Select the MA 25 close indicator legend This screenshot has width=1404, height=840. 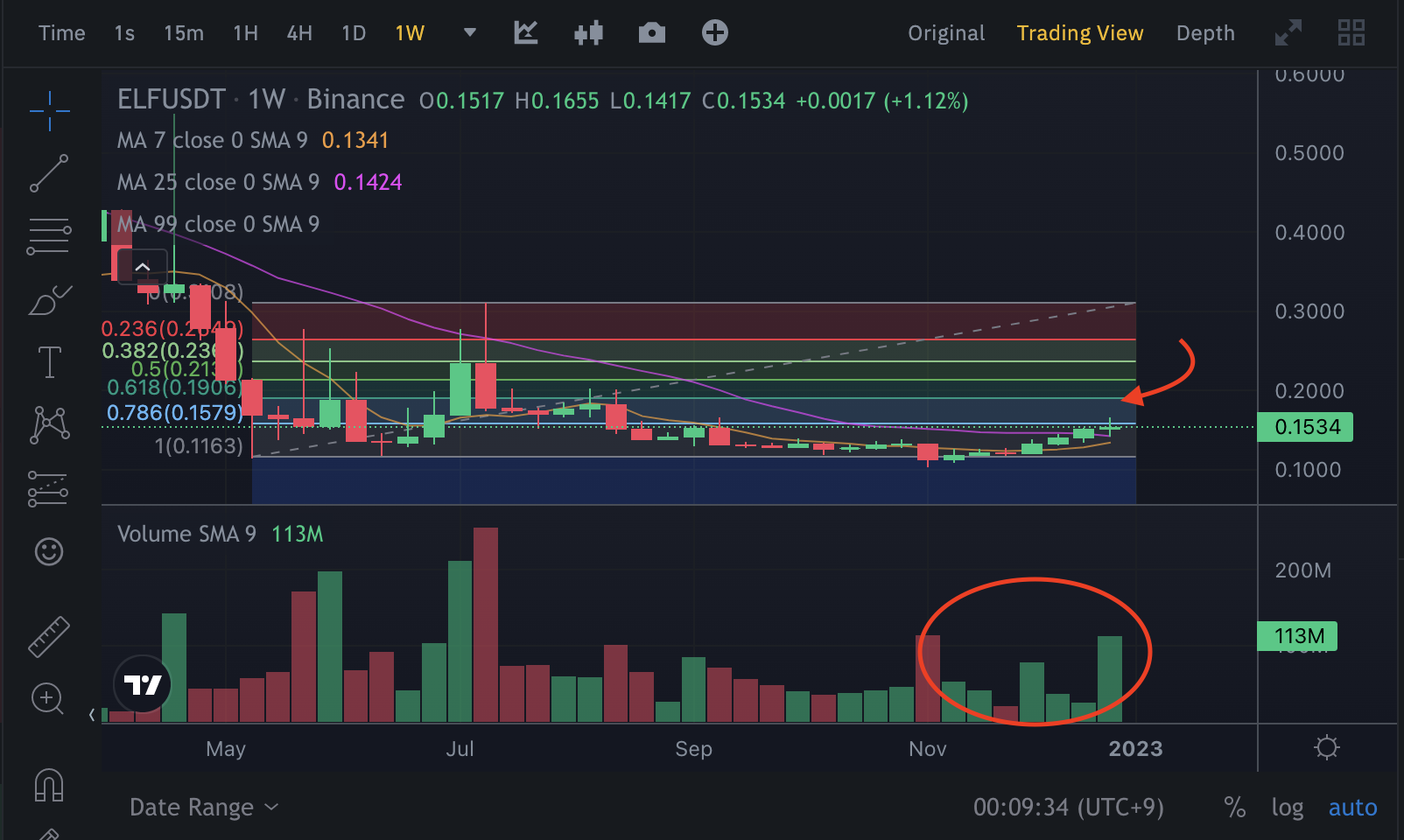260,182
